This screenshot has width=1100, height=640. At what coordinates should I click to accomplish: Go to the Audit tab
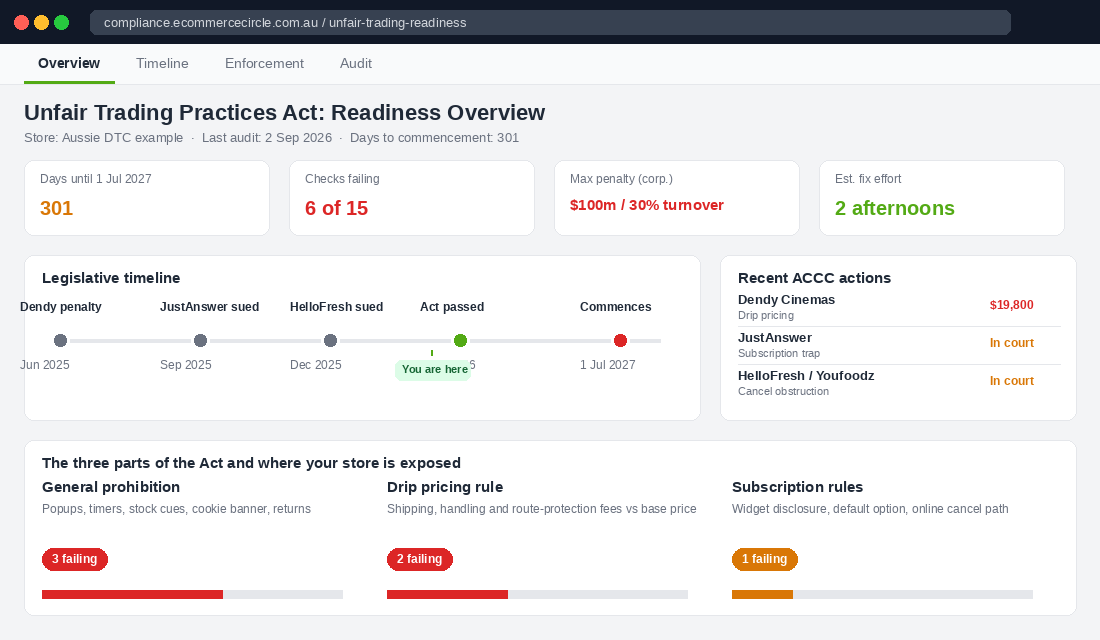(x=356, y=63)
